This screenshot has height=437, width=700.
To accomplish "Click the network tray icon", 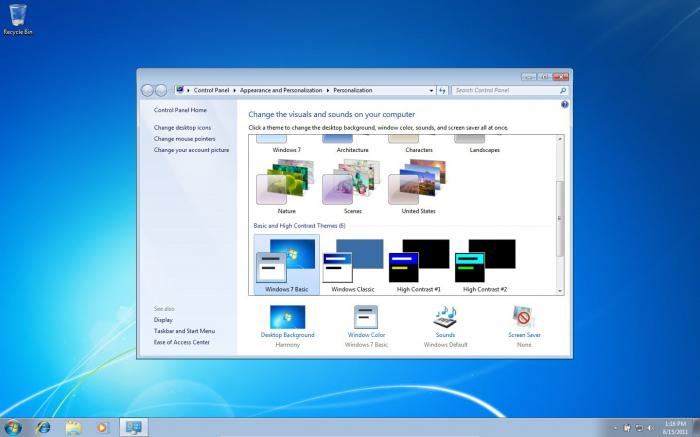I will pyautogui.click(x=639, y=428).
